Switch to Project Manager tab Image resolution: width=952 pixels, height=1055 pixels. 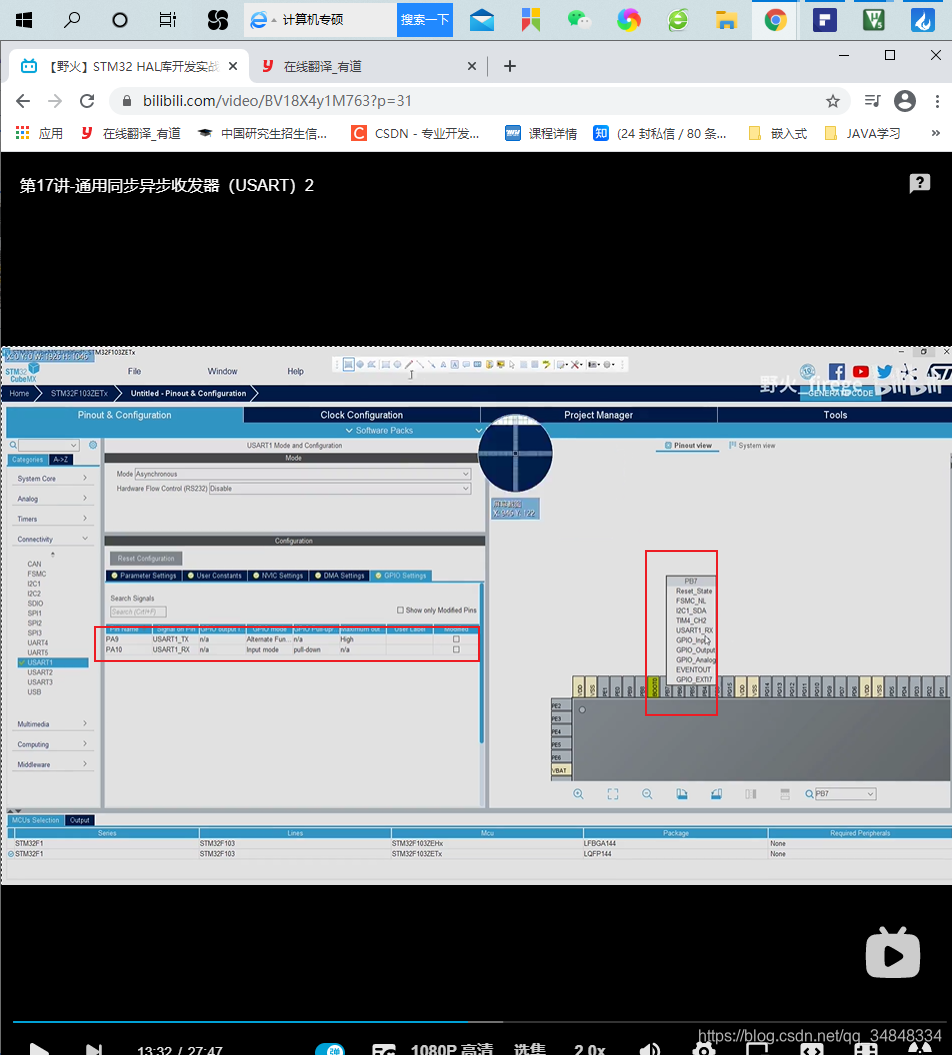[598, 415]
